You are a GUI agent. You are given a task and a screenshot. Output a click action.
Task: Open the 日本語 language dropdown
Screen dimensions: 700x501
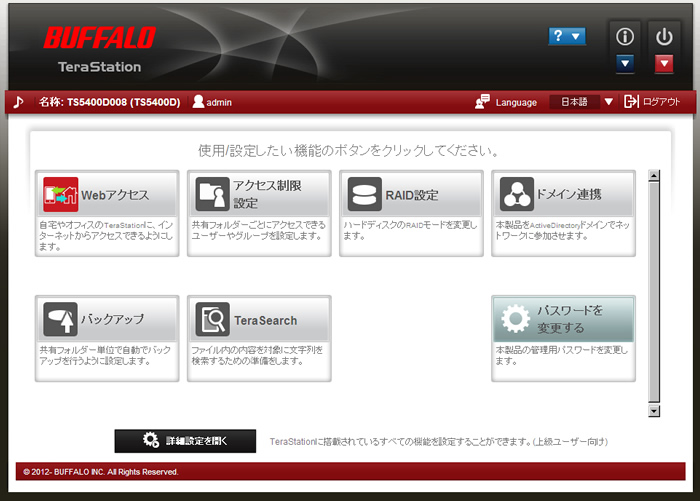(574, 102)
